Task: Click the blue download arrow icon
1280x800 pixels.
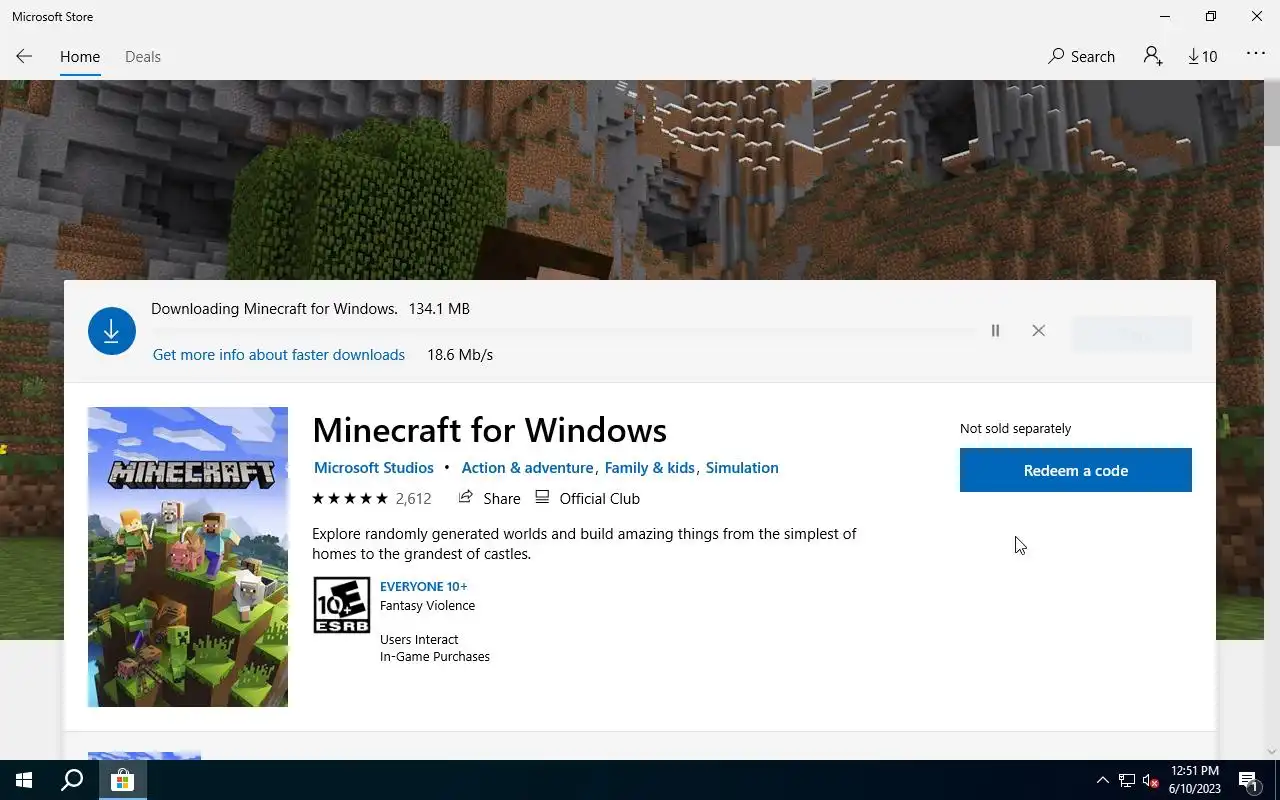Action: (x=112, y=331)
